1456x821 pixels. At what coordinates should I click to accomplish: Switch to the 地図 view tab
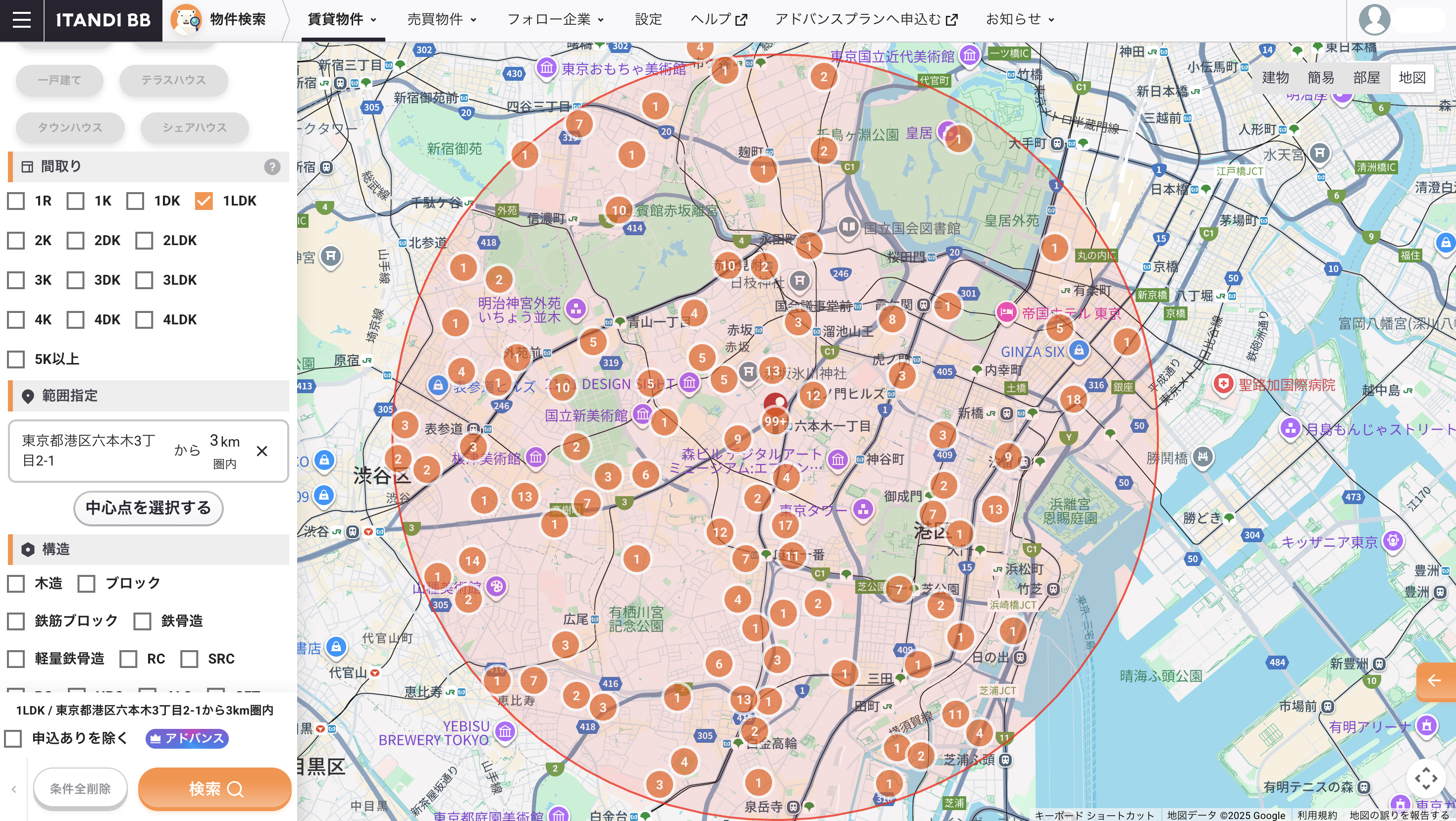(x=1412, y=78)
